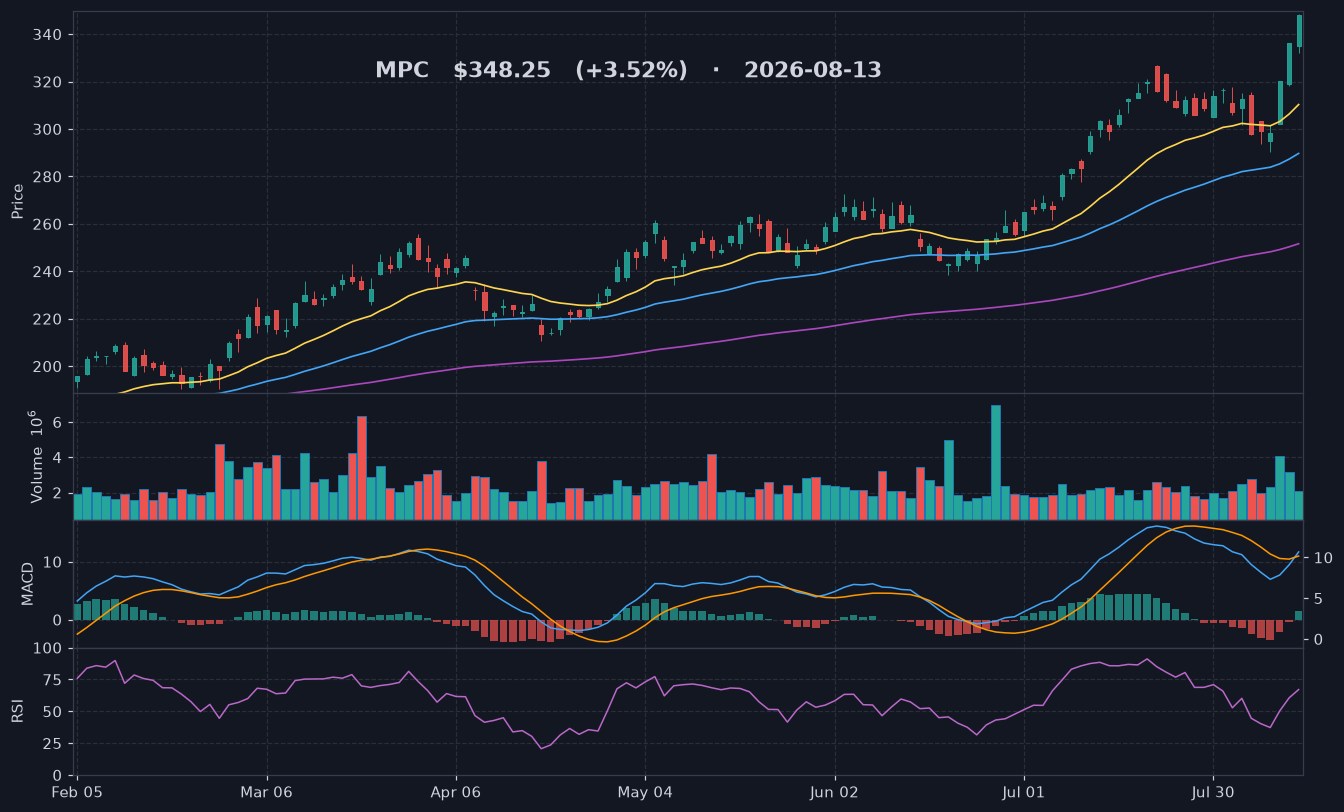Click the $348.25 price in the chart title
The image size is (1344, 812).
[x=502, y=70]
